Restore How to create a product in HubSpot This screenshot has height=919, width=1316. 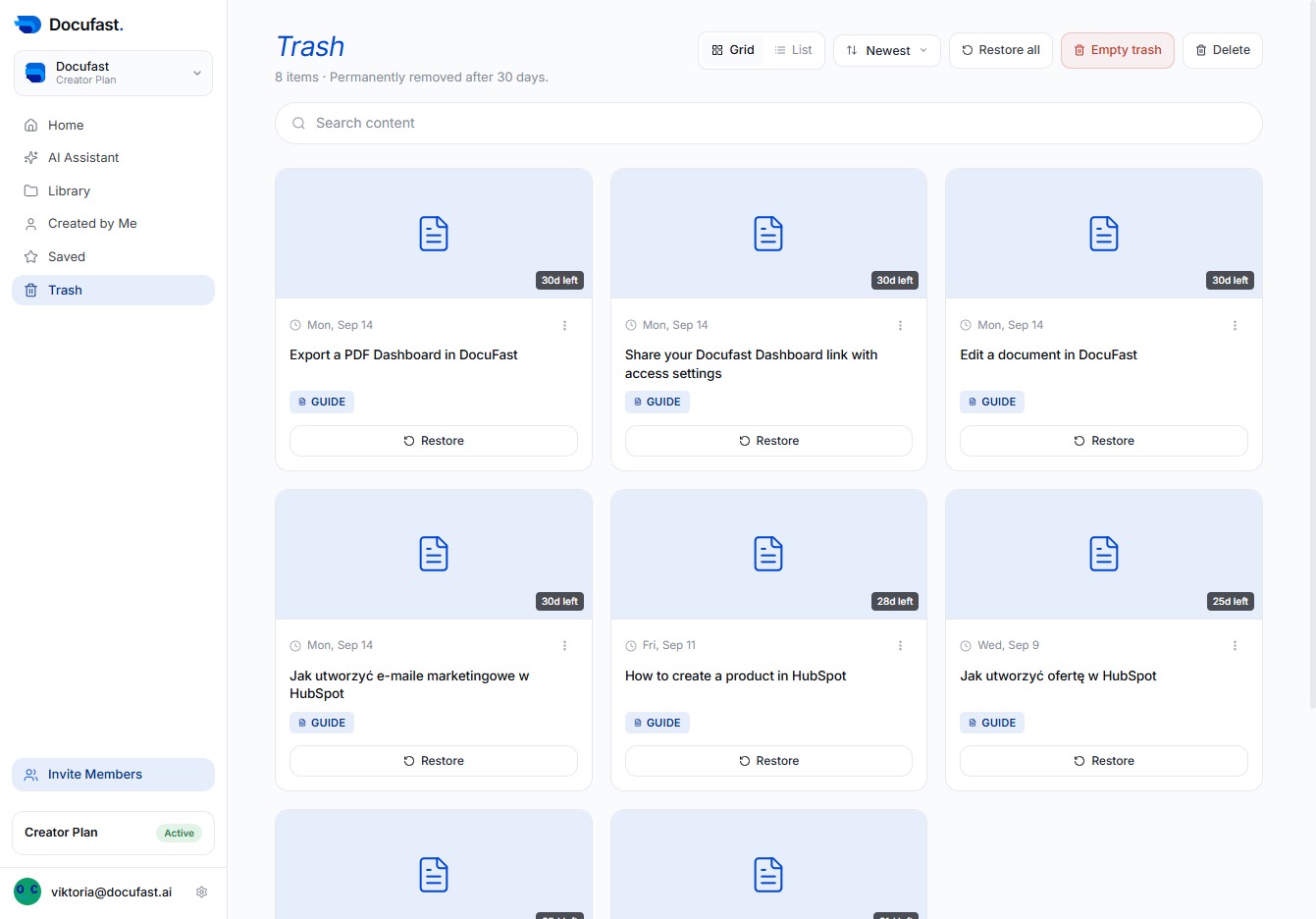pyautogui.click(x=768, y=761)
